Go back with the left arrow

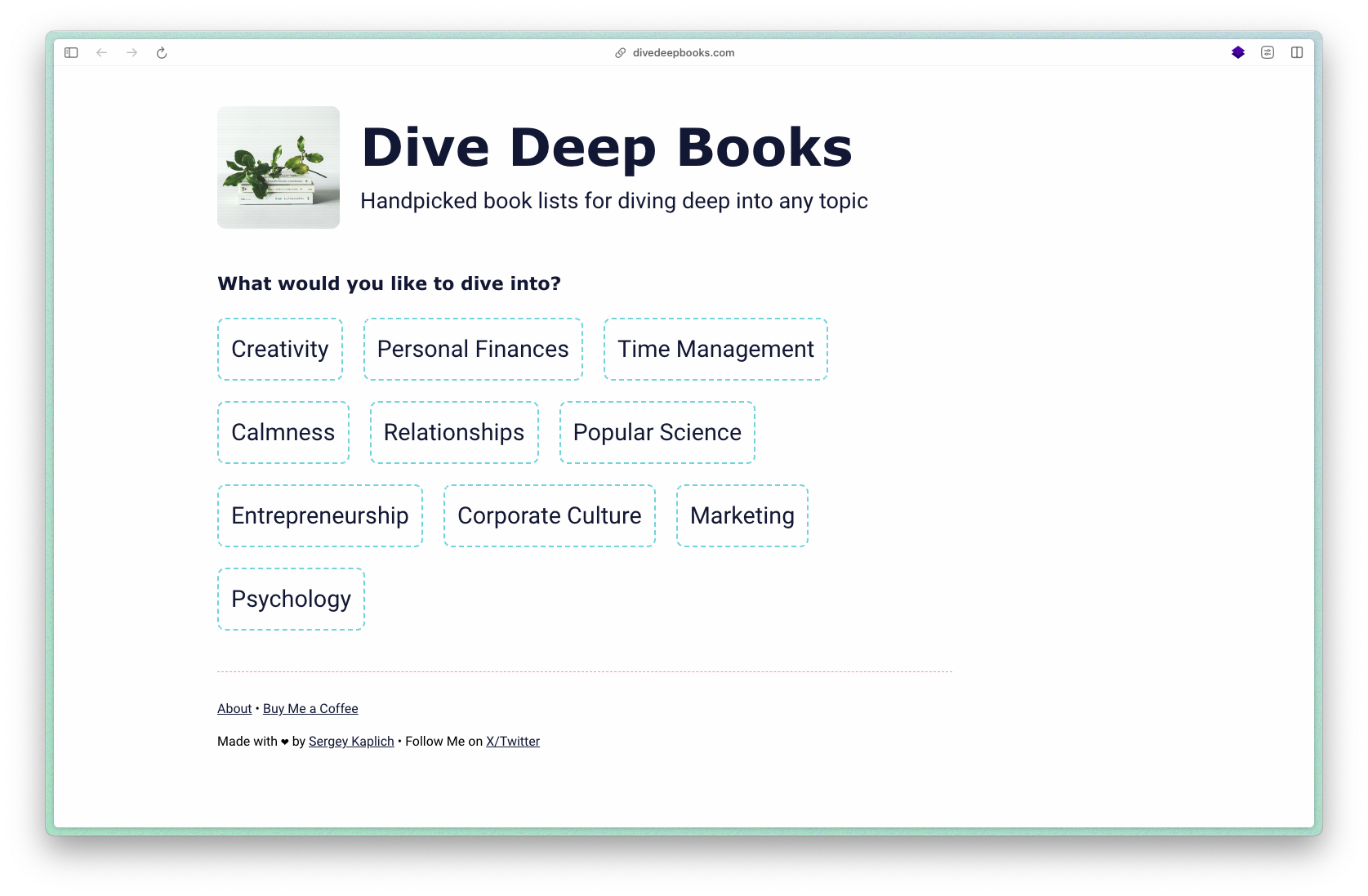[x=101, y=52]
